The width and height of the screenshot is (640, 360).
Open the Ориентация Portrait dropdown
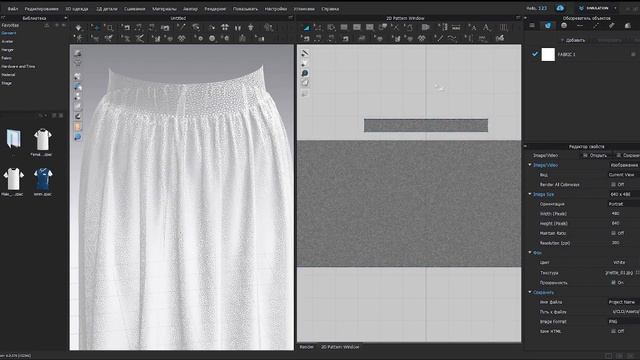tap(624, 204)
